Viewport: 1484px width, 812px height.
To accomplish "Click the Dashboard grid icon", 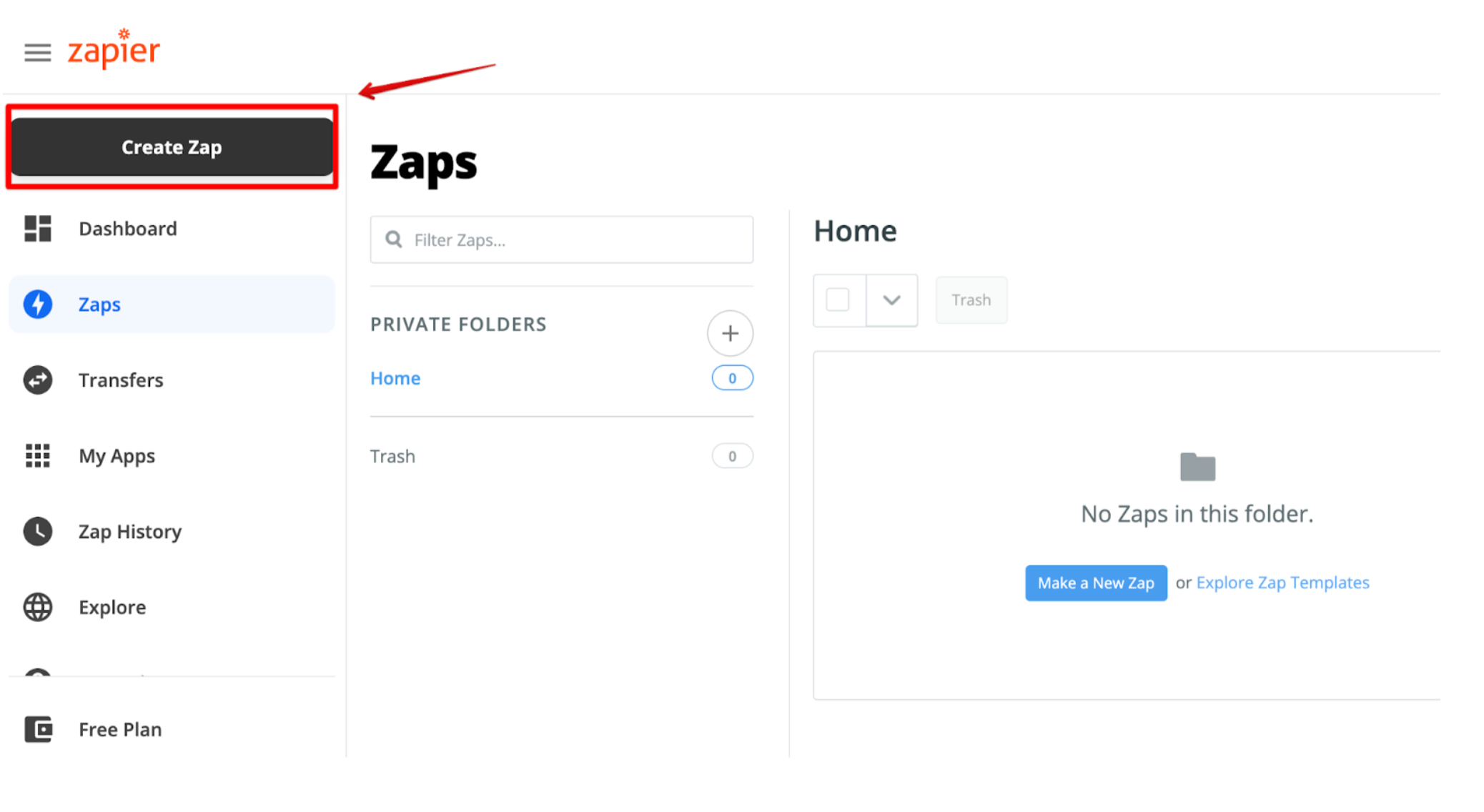I will (38, 229).
